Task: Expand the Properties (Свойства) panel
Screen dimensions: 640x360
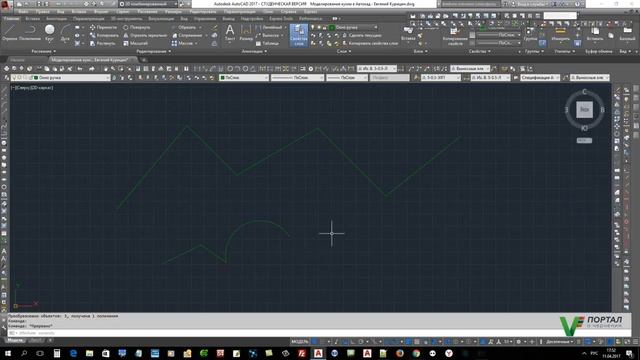Action: click(x=480, y=51)
